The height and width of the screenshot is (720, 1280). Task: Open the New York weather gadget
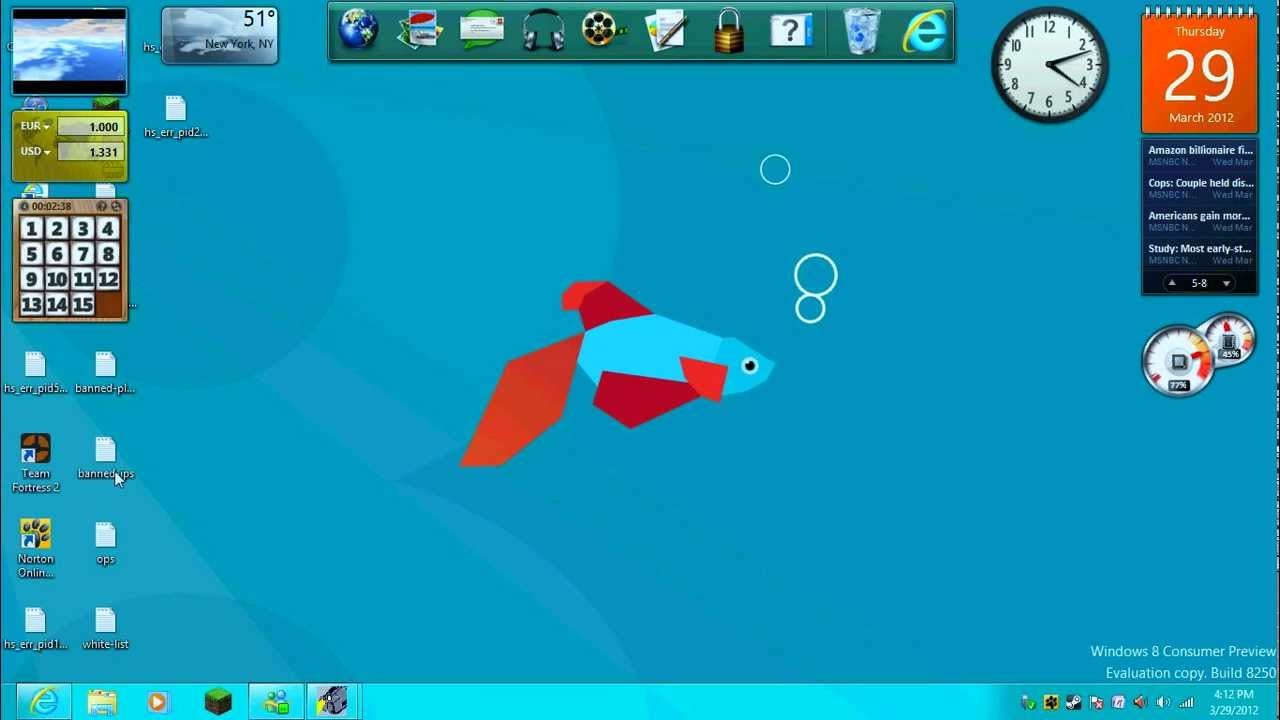pos(219,35)
